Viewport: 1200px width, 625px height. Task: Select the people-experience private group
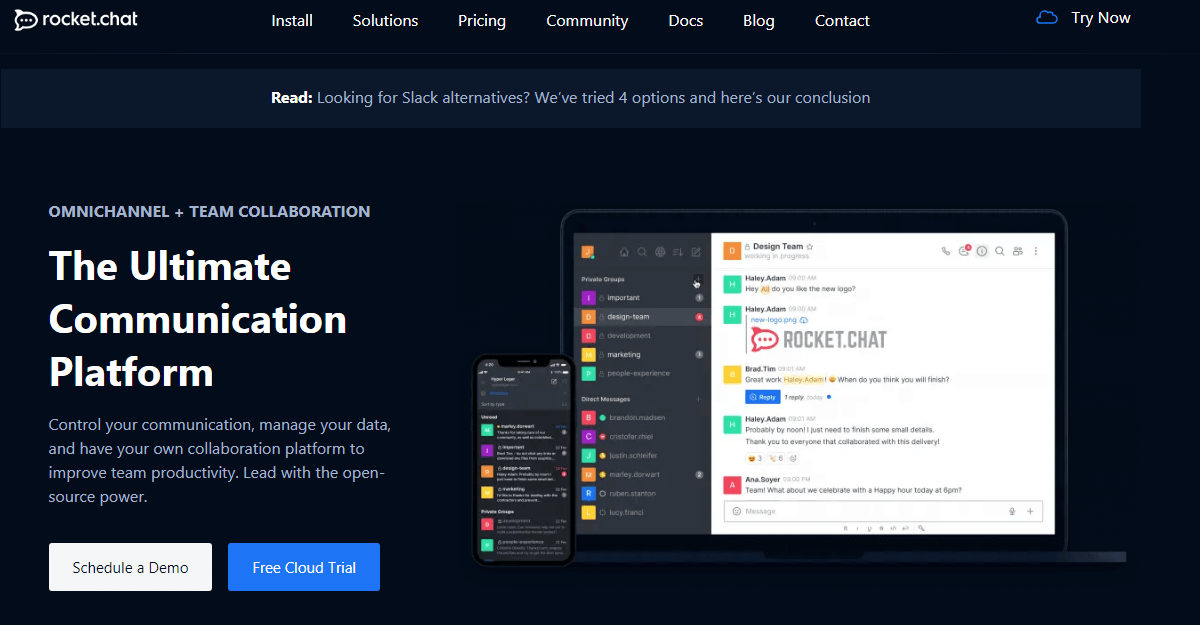[643, 374]
